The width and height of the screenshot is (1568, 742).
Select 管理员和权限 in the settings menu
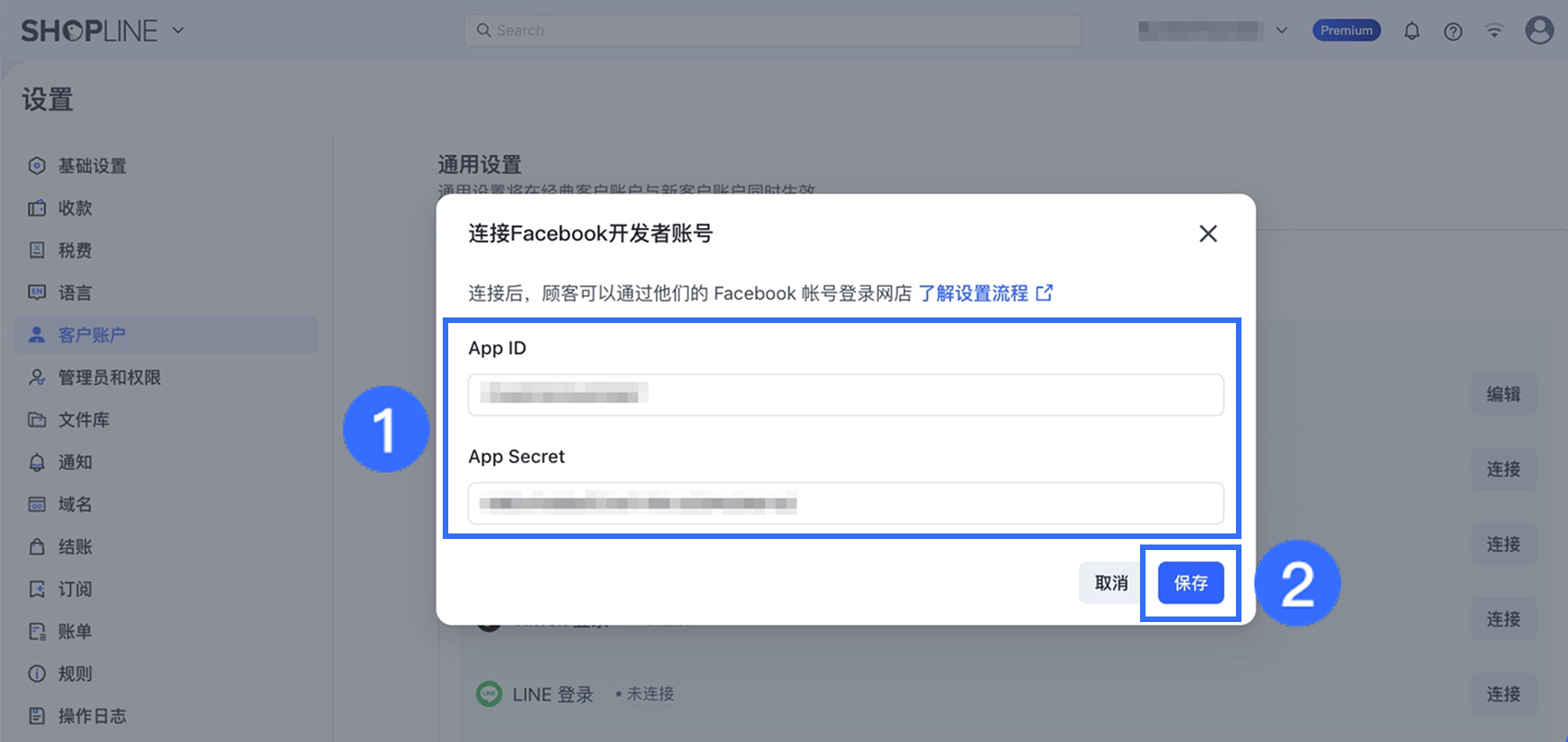click(x=109, y=377)
